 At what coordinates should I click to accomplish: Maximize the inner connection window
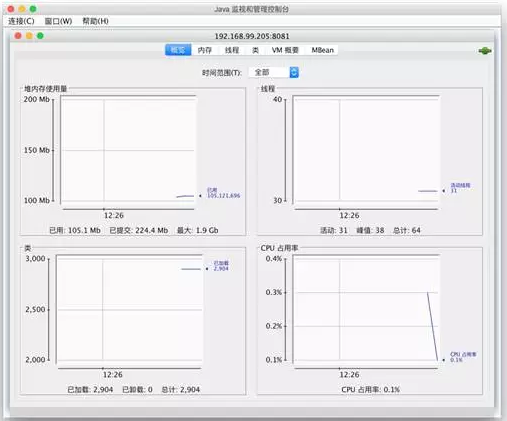pyautogui.click(x=40, y=36)
